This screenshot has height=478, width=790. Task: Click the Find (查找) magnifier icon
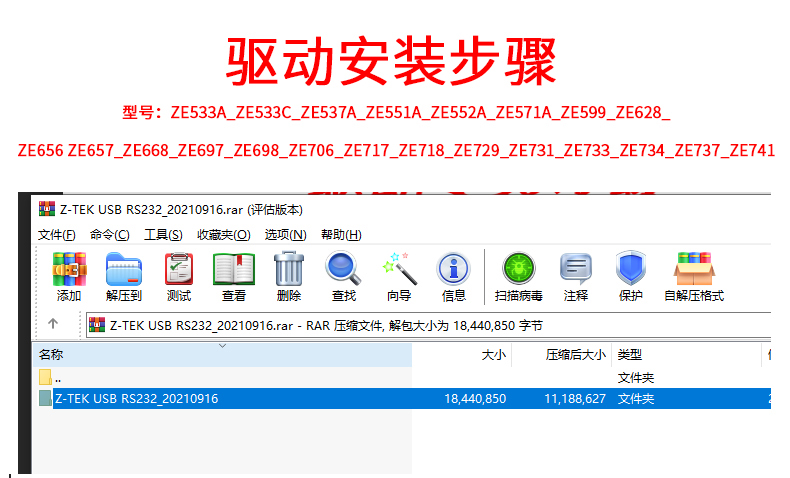click(x=344, y=269)
